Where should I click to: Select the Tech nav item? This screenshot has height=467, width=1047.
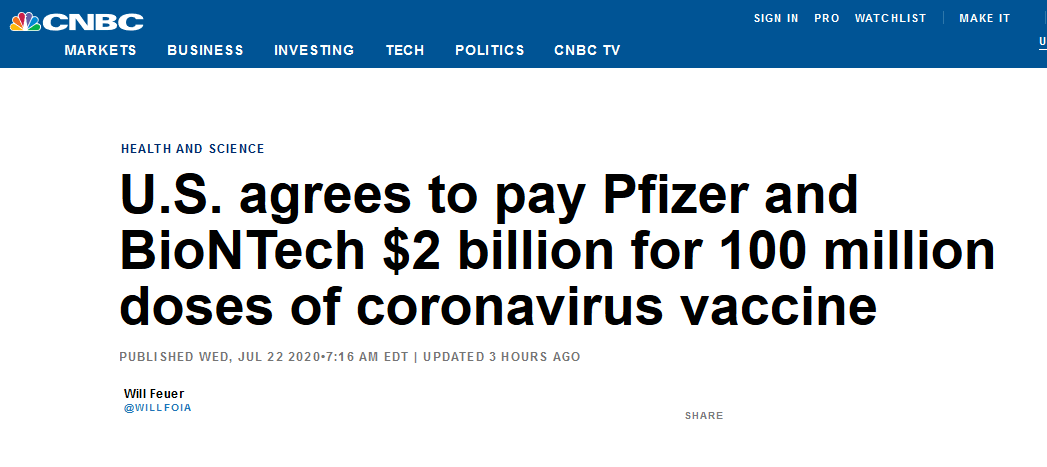tap(405, 50)
